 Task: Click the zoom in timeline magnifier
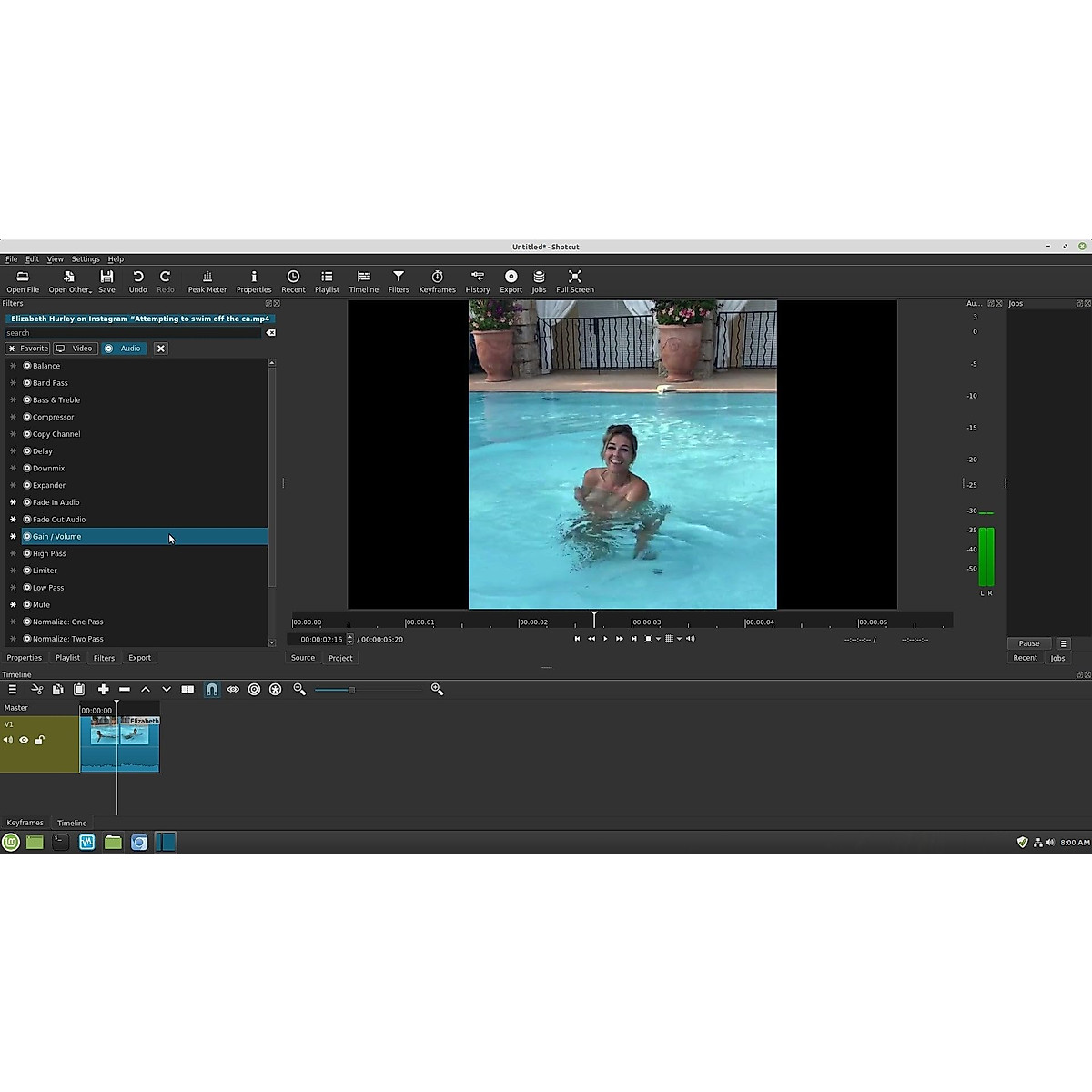click(x=437, y=690)
